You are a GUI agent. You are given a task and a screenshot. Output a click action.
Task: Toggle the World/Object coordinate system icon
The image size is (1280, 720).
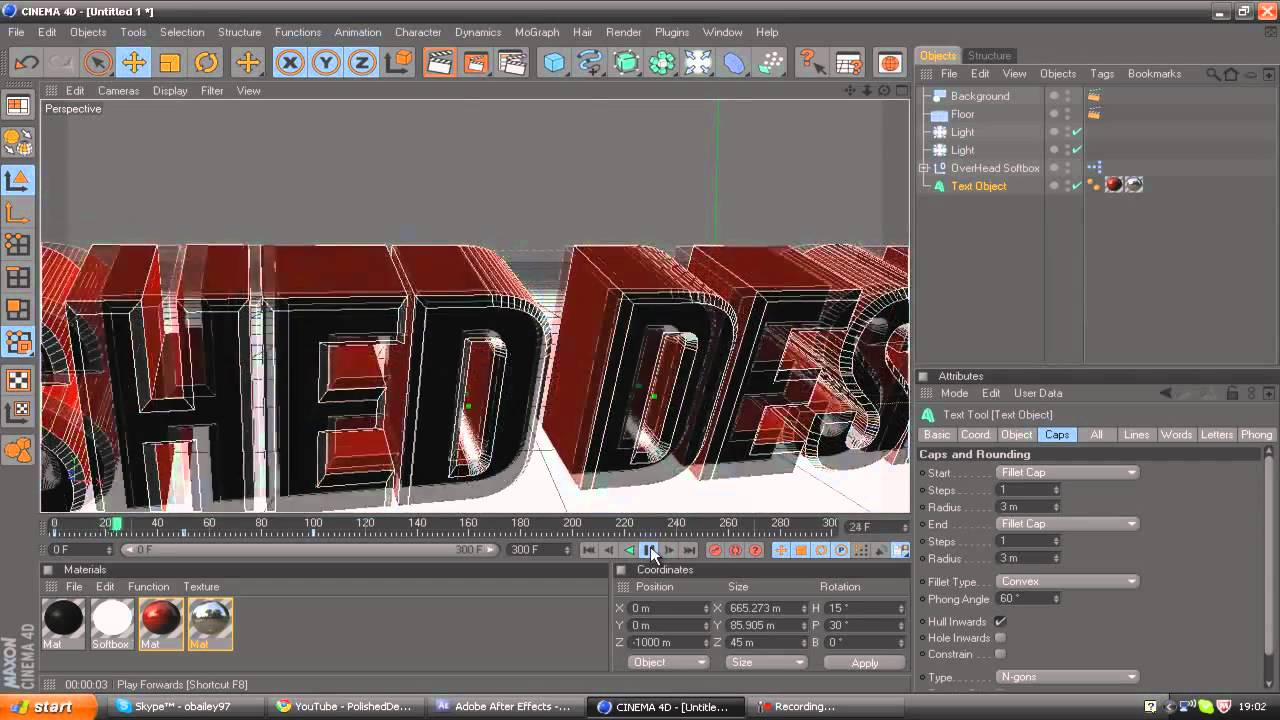pos(398,63)
